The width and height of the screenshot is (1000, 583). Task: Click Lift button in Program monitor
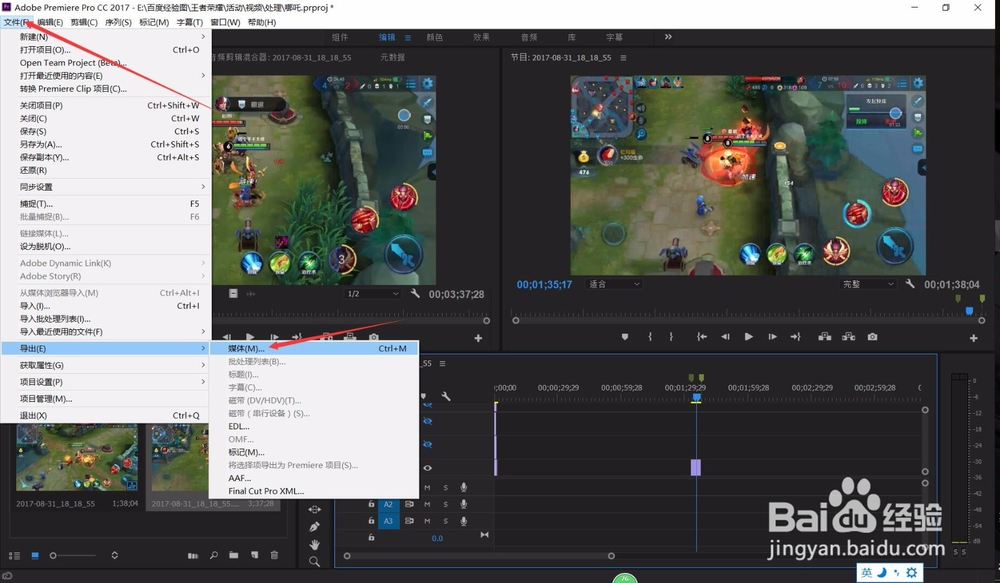click(x=825, y=337)
